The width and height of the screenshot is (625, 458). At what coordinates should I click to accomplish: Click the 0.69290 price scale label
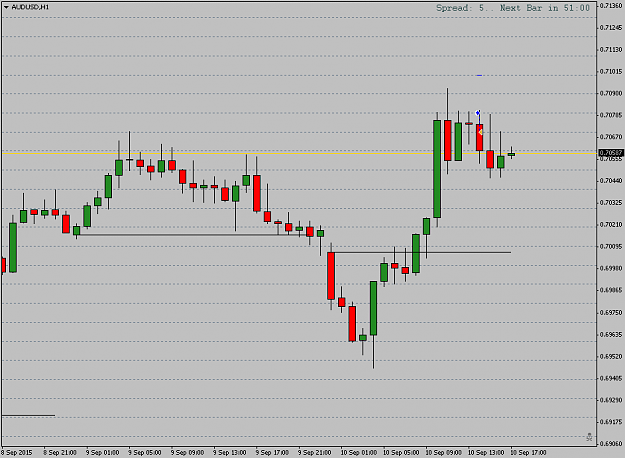(611, 400)
